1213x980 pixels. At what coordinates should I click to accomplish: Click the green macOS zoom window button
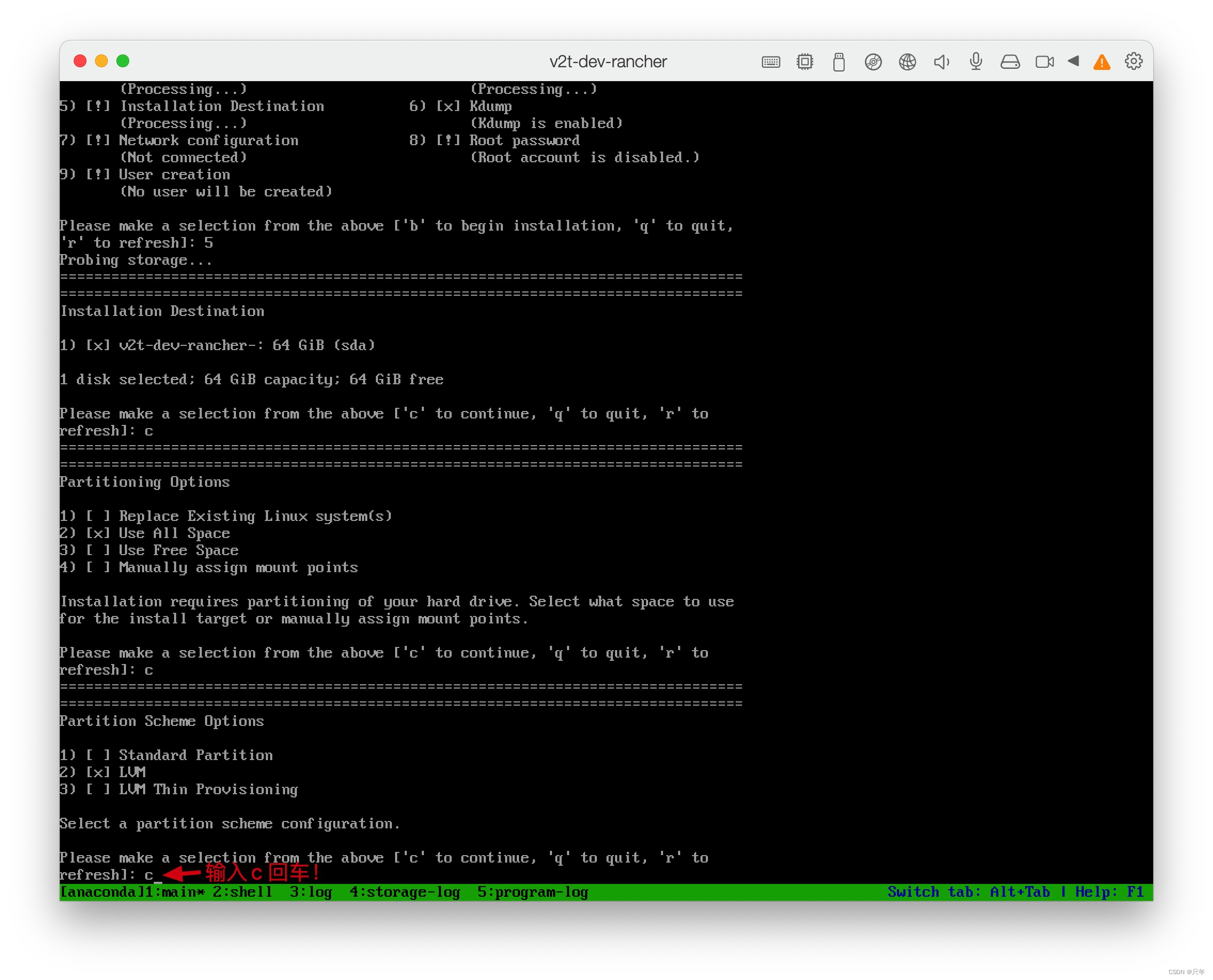click(x=123, y=61)
